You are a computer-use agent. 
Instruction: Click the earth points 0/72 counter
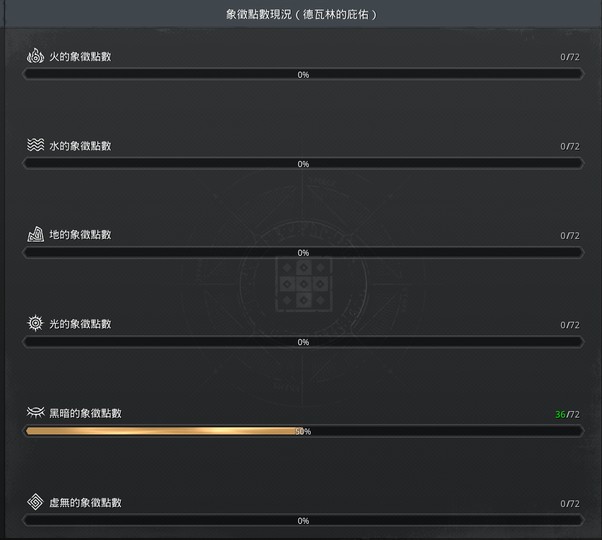click(570, 236)
